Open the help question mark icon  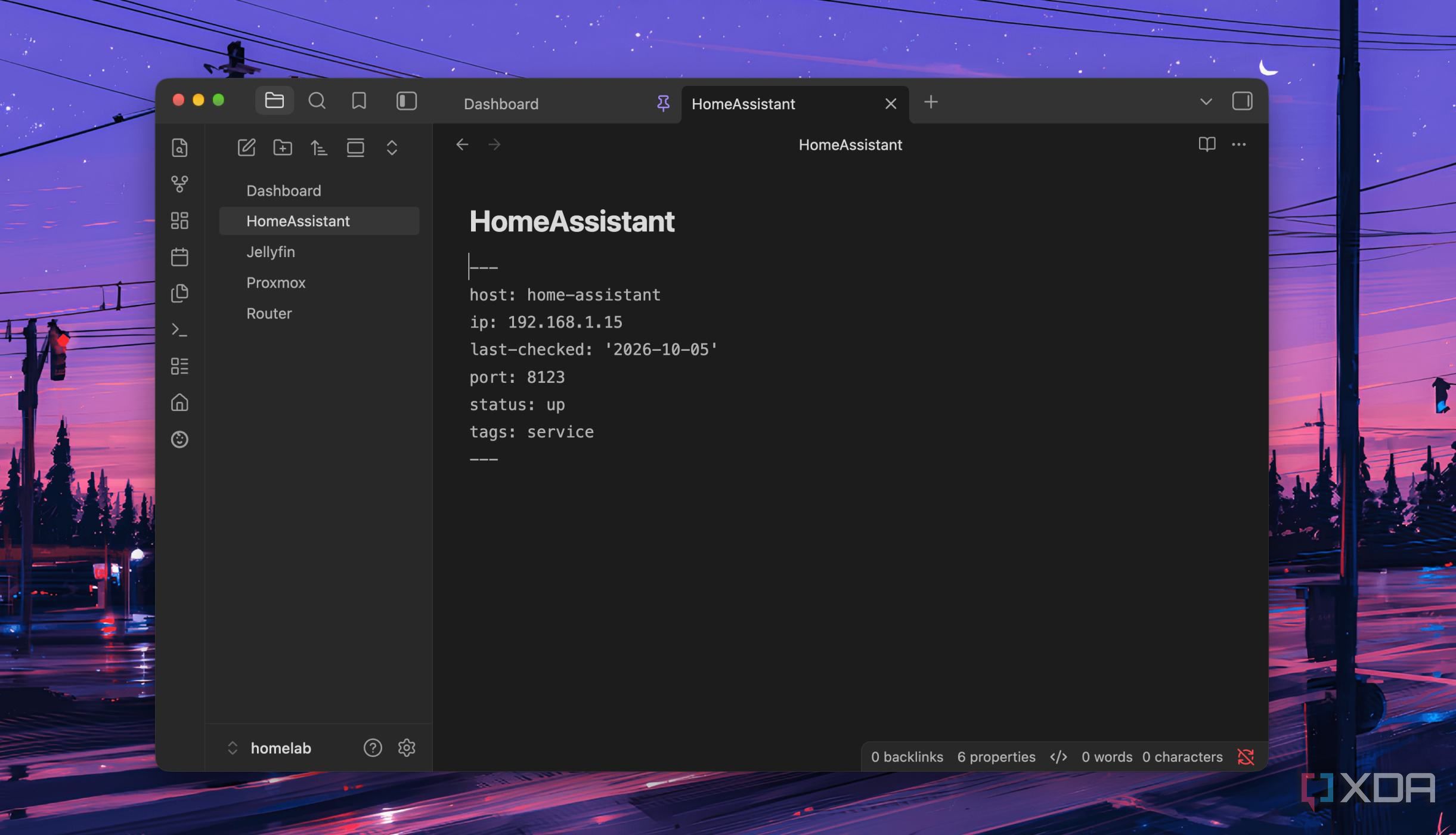pyautogui.click(x=373, y=748)
